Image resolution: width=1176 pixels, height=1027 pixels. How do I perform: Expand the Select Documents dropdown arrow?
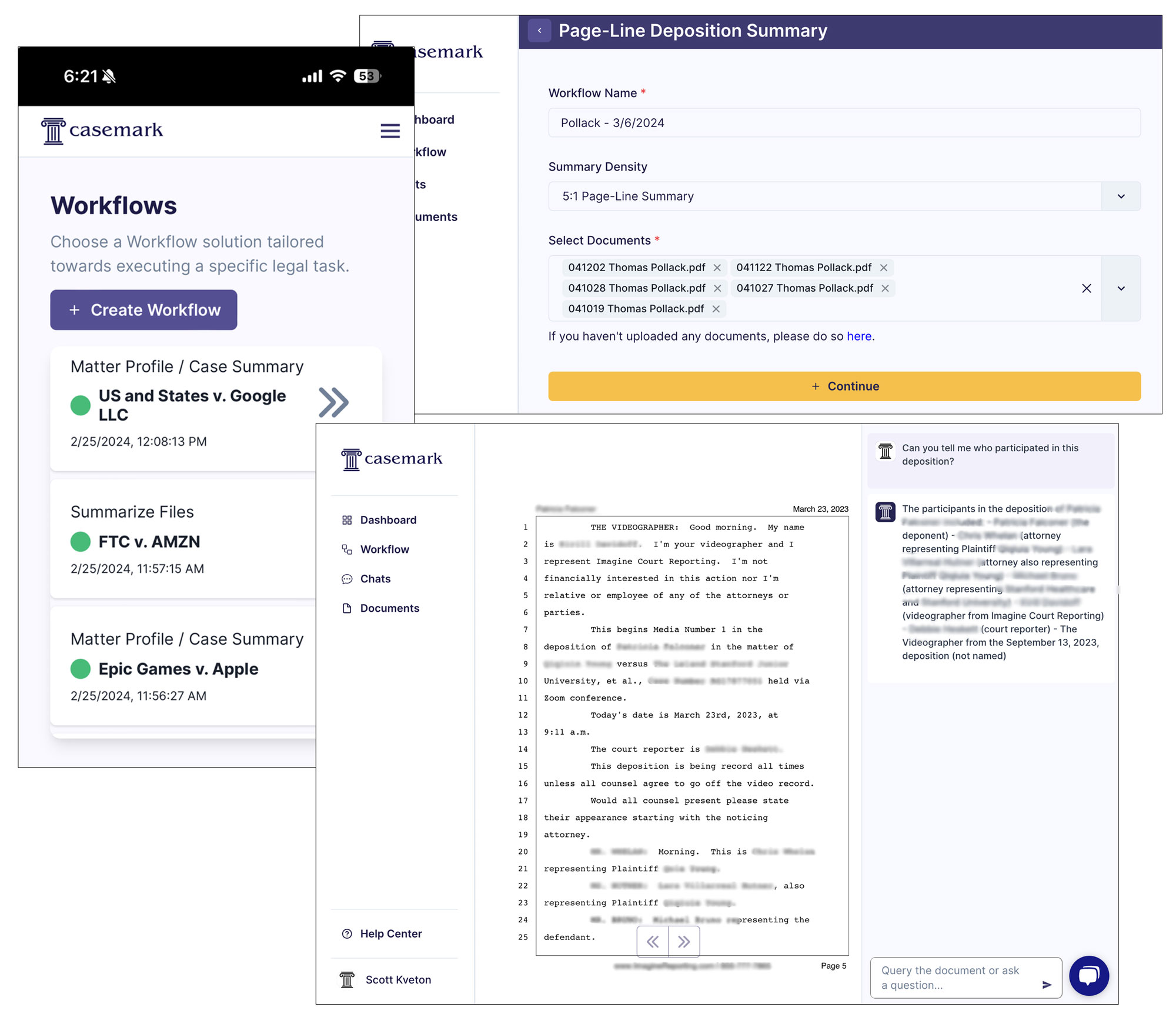coord(1121,288)
